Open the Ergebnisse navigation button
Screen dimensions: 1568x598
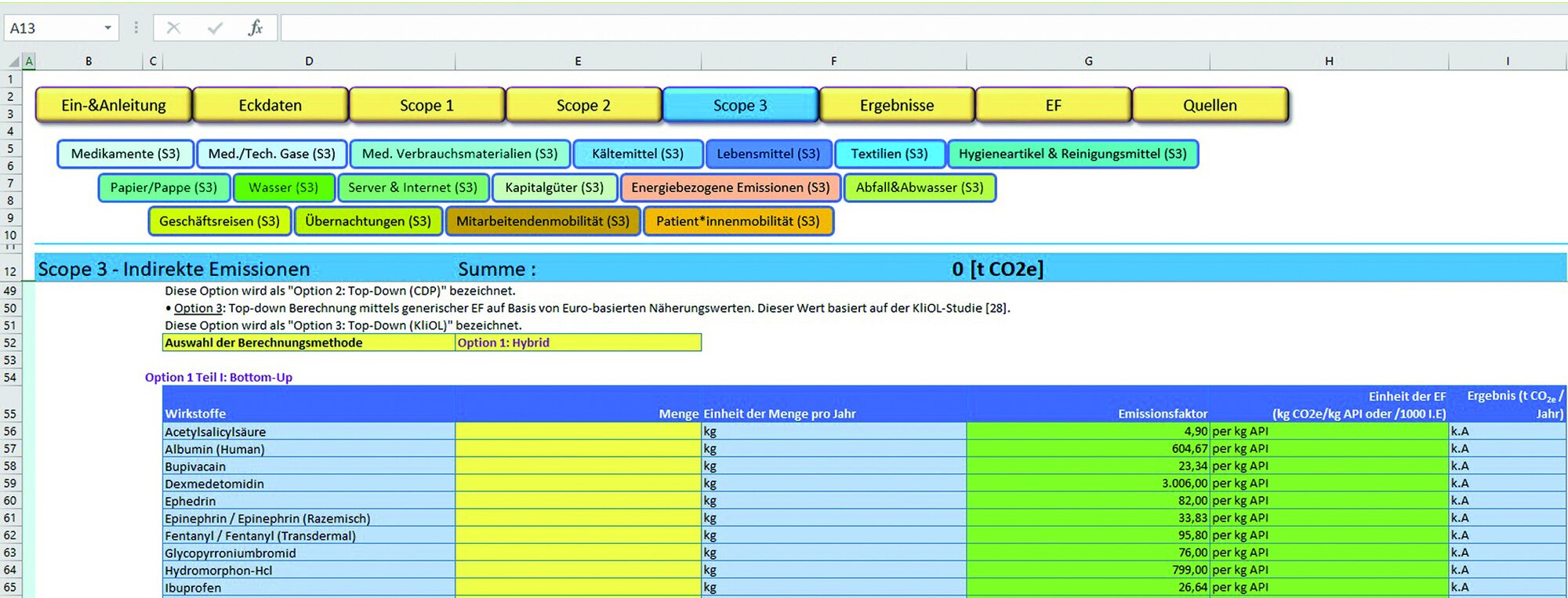click(x=896, y=105)
